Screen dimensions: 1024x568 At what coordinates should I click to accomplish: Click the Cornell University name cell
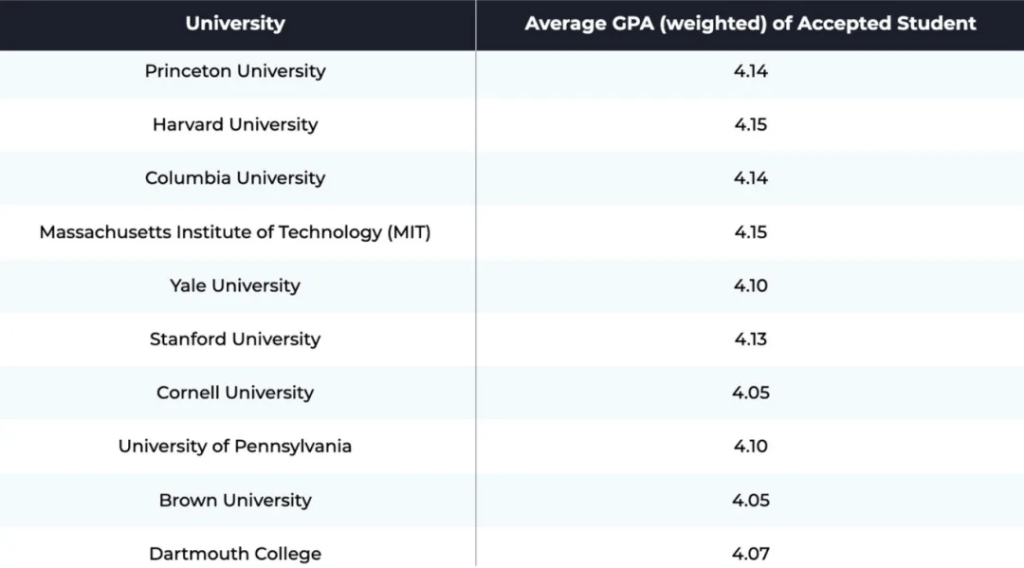pos(235,393)
